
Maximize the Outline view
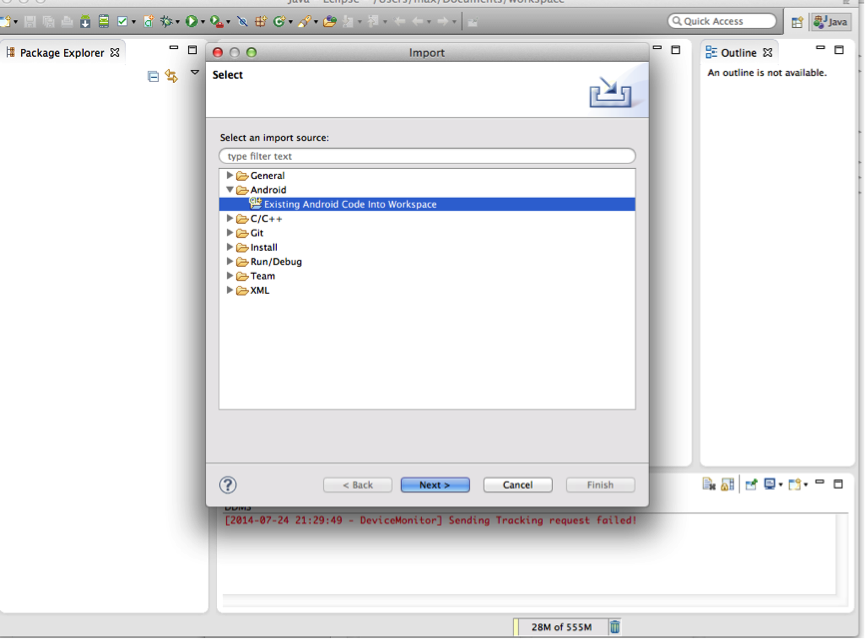(839, 50)
